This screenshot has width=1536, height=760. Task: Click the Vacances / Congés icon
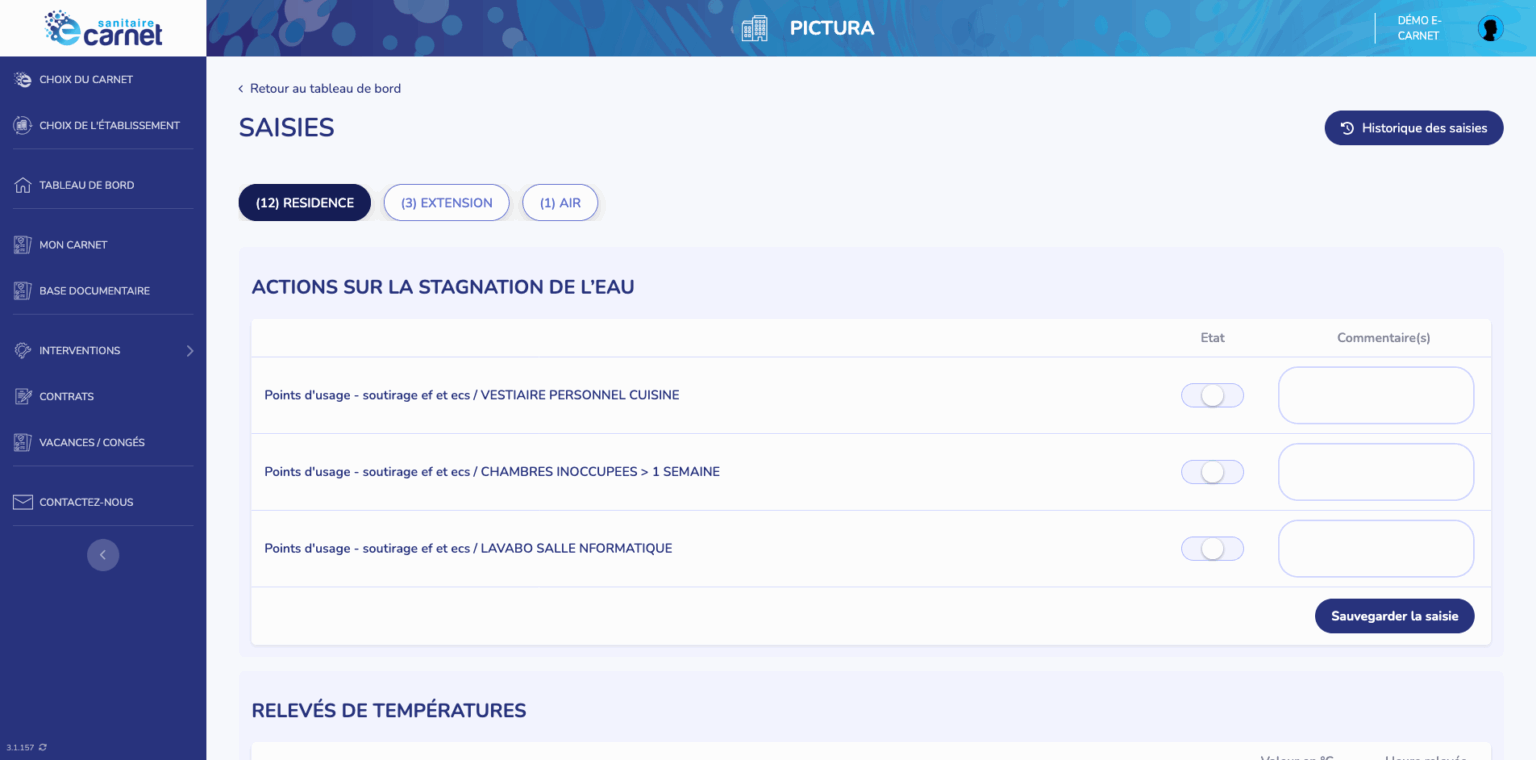[22, 443]
